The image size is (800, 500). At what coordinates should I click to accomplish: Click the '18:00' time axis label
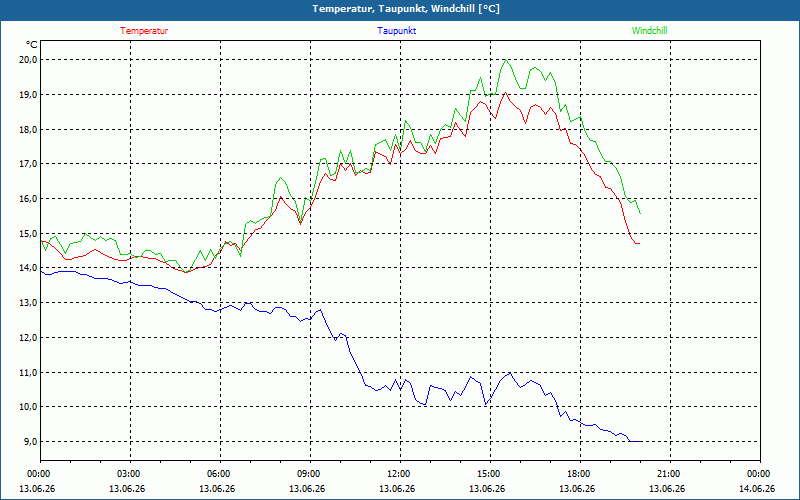pos(577,474)
